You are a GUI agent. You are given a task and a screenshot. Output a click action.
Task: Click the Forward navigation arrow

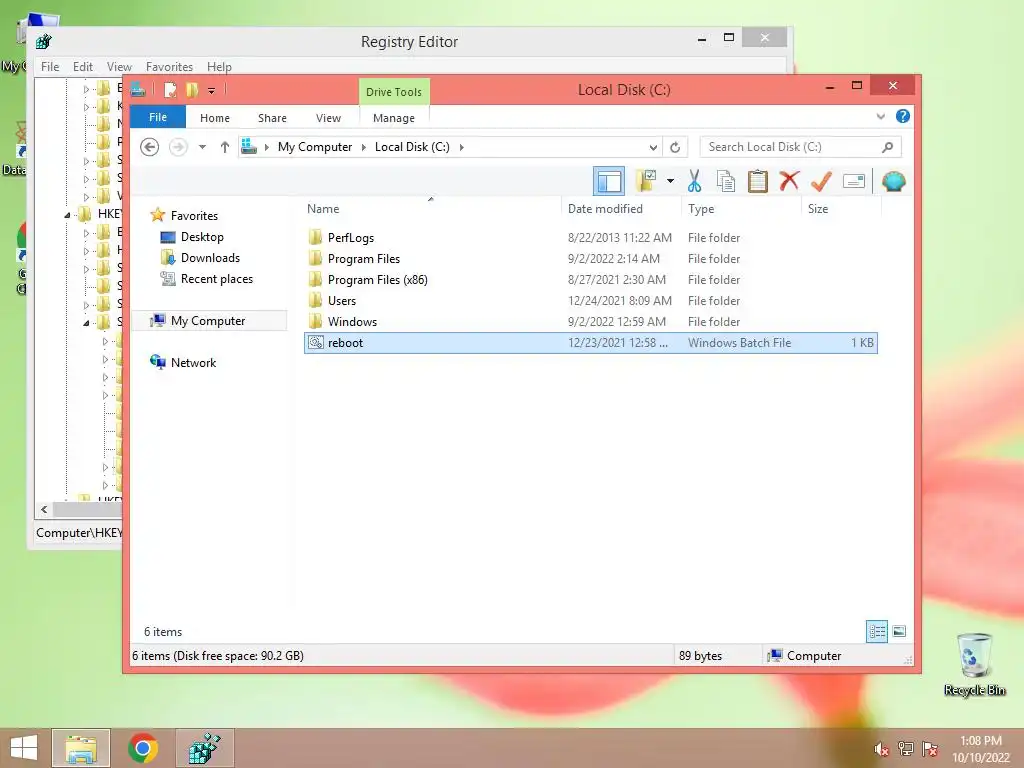178,147
